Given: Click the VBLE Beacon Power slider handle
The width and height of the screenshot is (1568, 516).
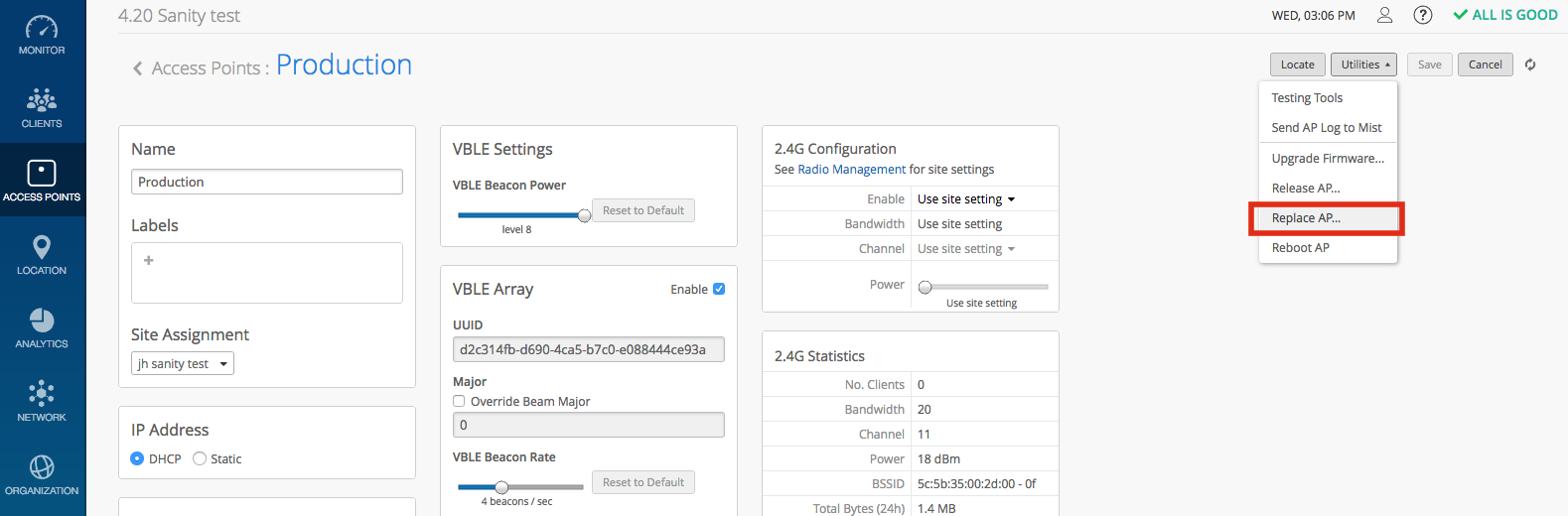Looking at the screenshot, I should [584, 215].
